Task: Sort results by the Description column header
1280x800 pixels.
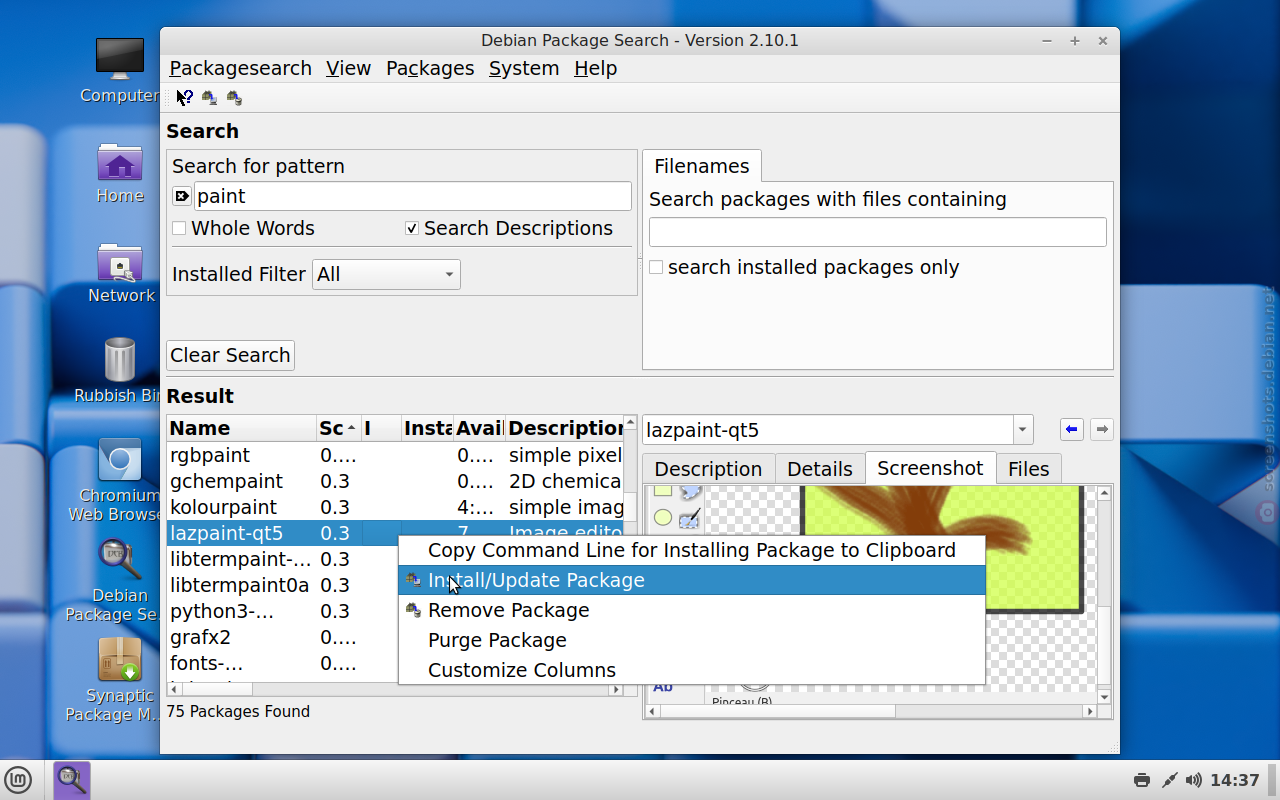Action: pyautogui.click(x=564, y=428)
